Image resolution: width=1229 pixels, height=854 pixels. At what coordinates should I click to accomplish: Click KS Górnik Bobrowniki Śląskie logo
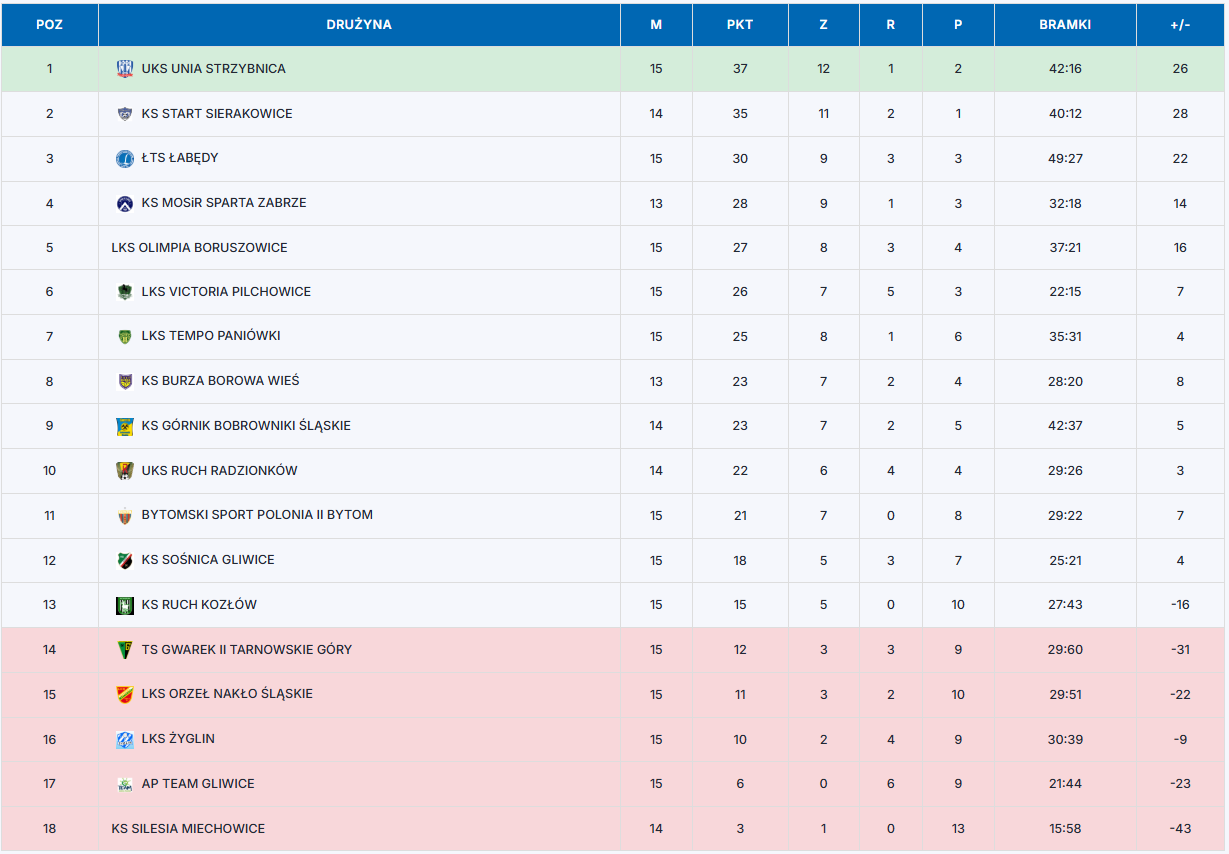click(x=124, y=426)
